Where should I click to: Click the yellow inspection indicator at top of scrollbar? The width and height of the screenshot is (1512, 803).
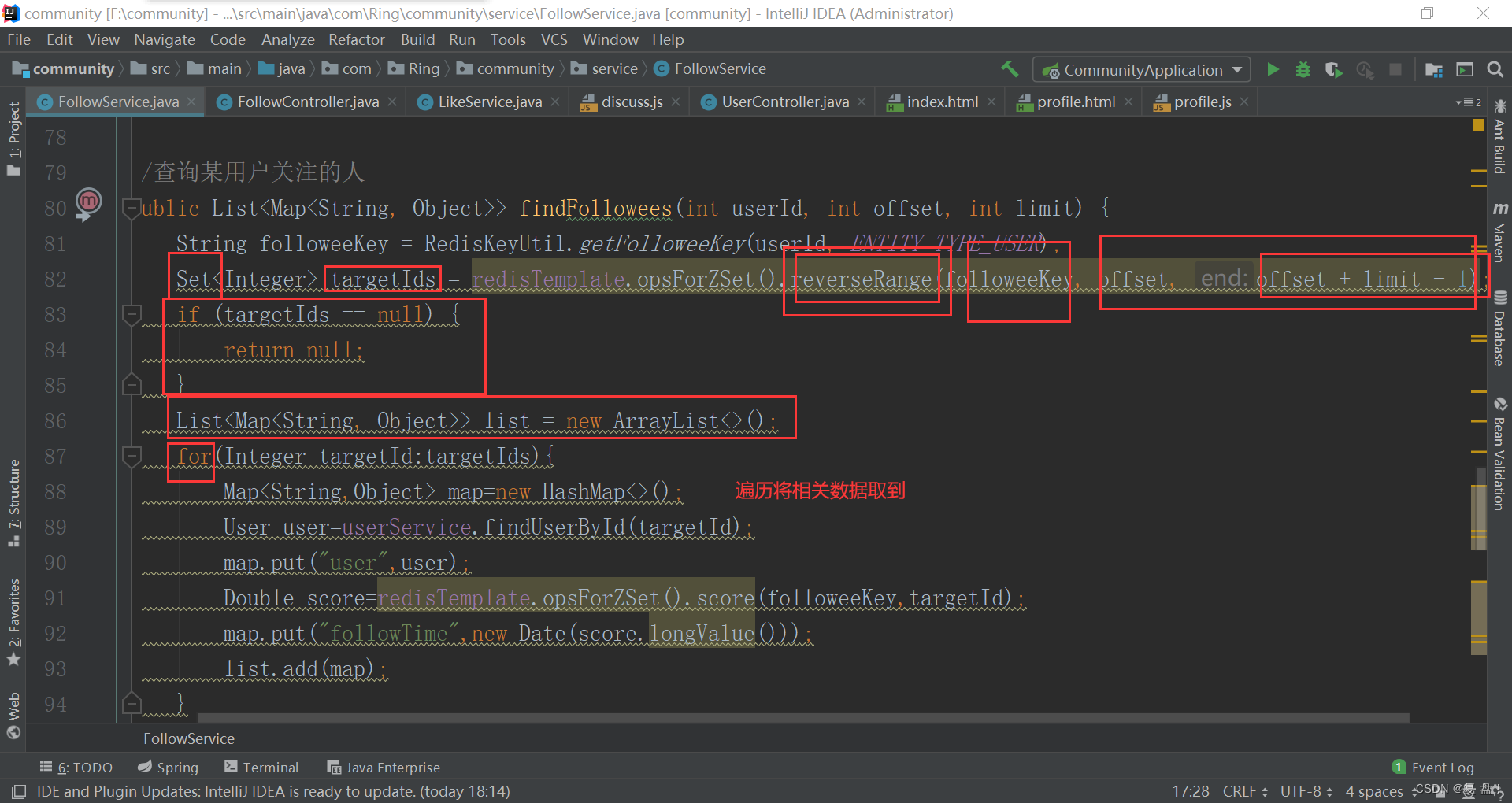coord(1478,125)
